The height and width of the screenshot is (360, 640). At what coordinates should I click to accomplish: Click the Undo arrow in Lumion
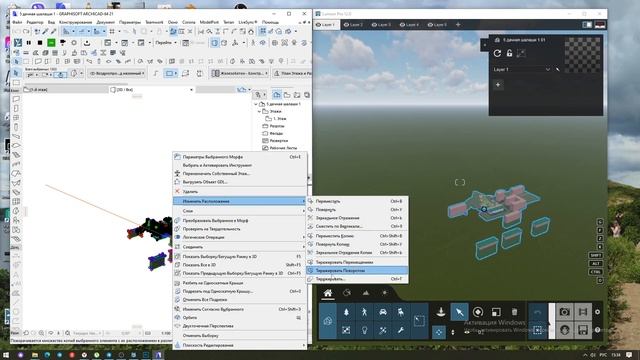538,312
